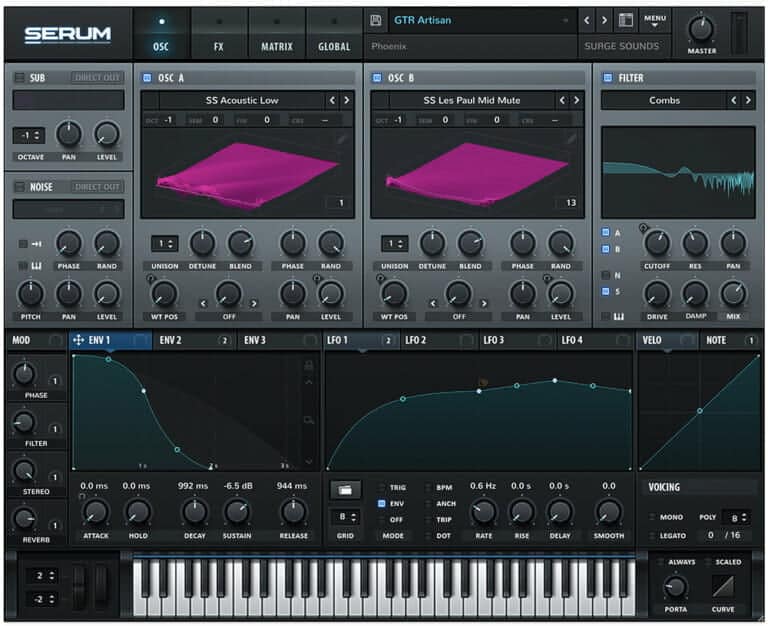This screenshot has width=768, height=626.
Task: Click the Master volume knob
Action: (x=701, y=29)
